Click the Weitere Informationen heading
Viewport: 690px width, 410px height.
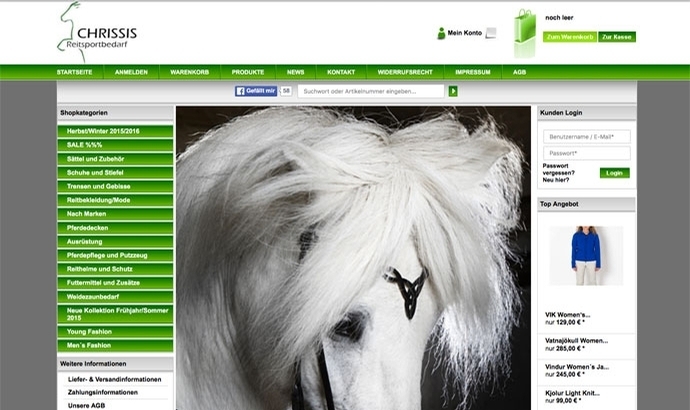(93, 364)
